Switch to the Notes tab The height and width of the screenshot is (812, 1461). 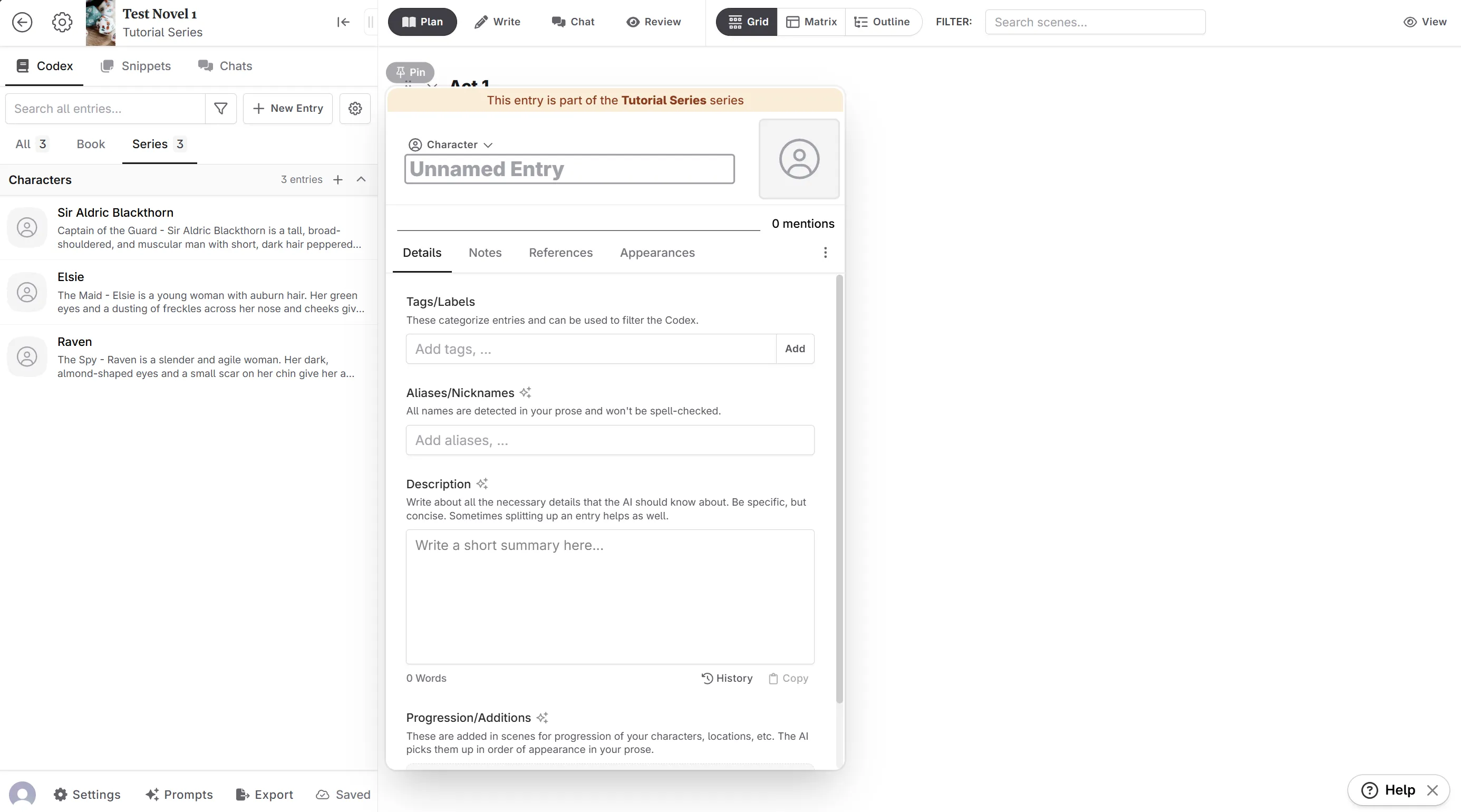click(485, 253)
